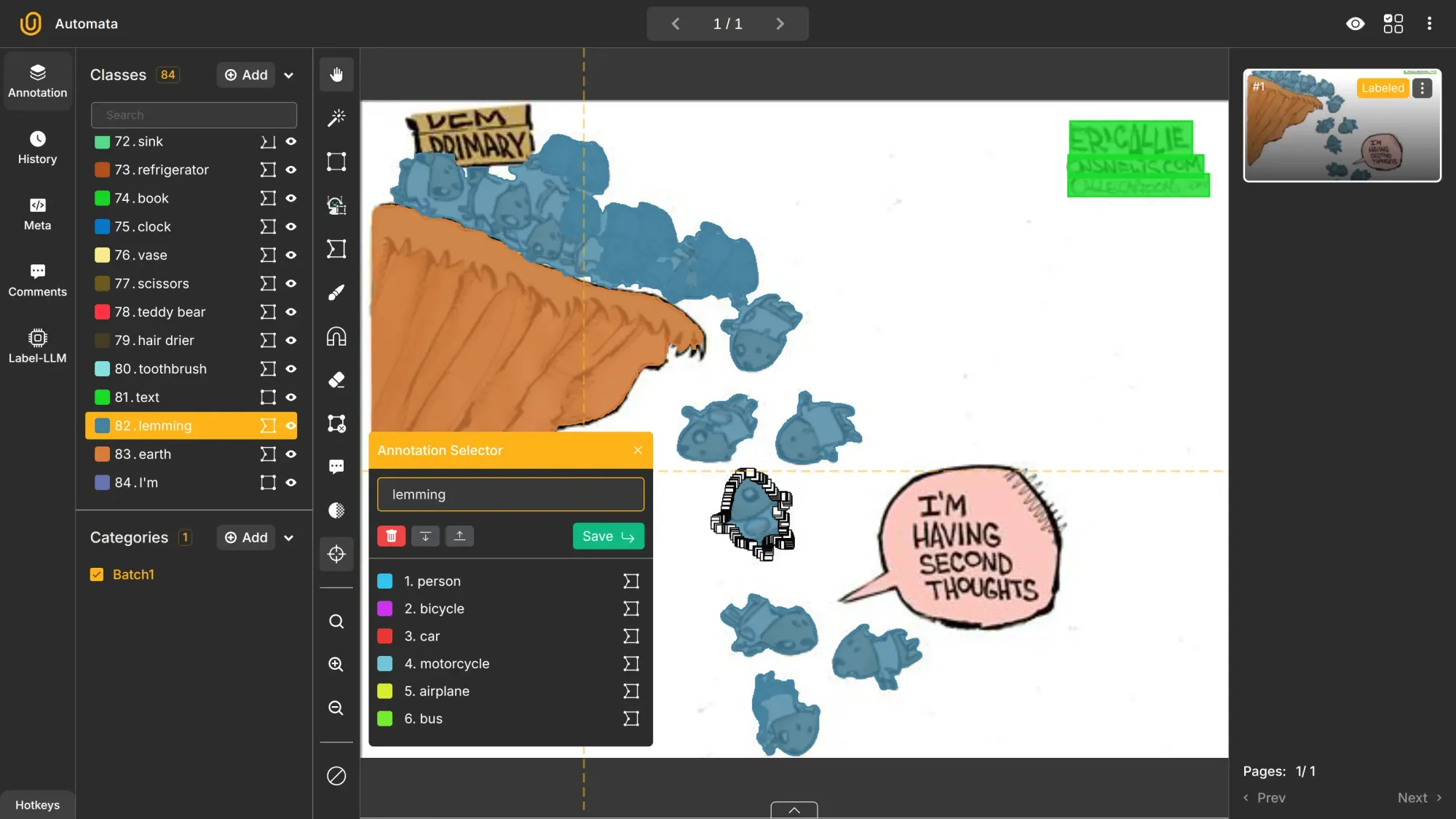Screen dimensions: 1456x819
Task: Delete annotation with red trash button
Action: [392, 536]
